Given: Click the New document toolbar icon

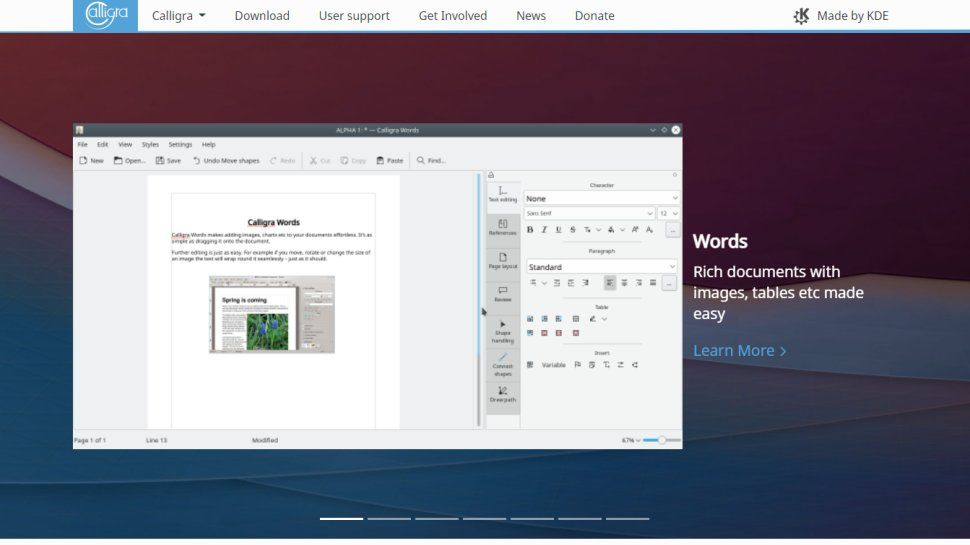Looking at the screenshot, I should pyautogui.click(x=83, y=160).
